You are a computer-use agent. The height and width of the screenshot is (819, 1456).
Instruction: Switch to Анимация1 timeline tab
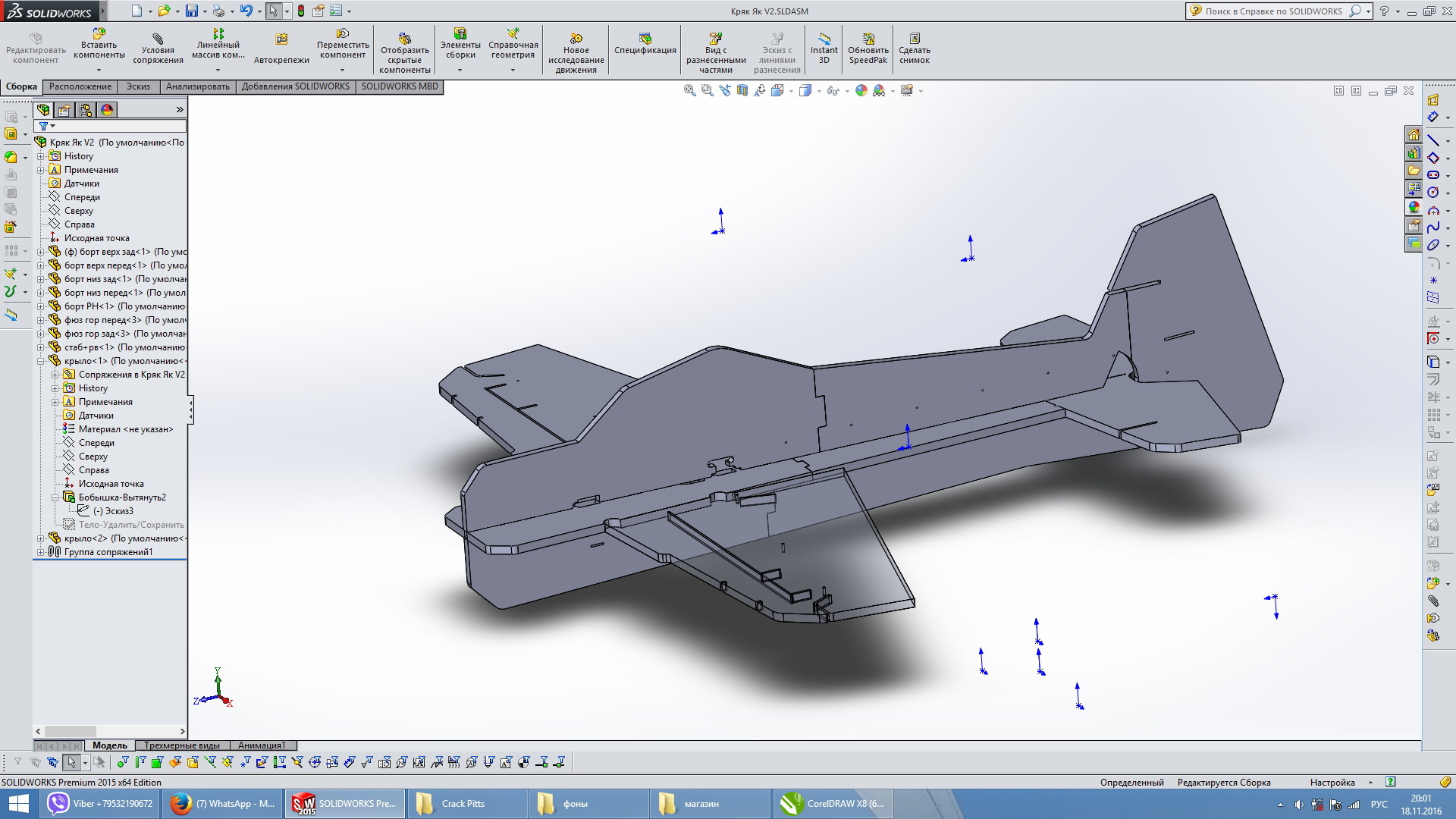tap(261, 745)
